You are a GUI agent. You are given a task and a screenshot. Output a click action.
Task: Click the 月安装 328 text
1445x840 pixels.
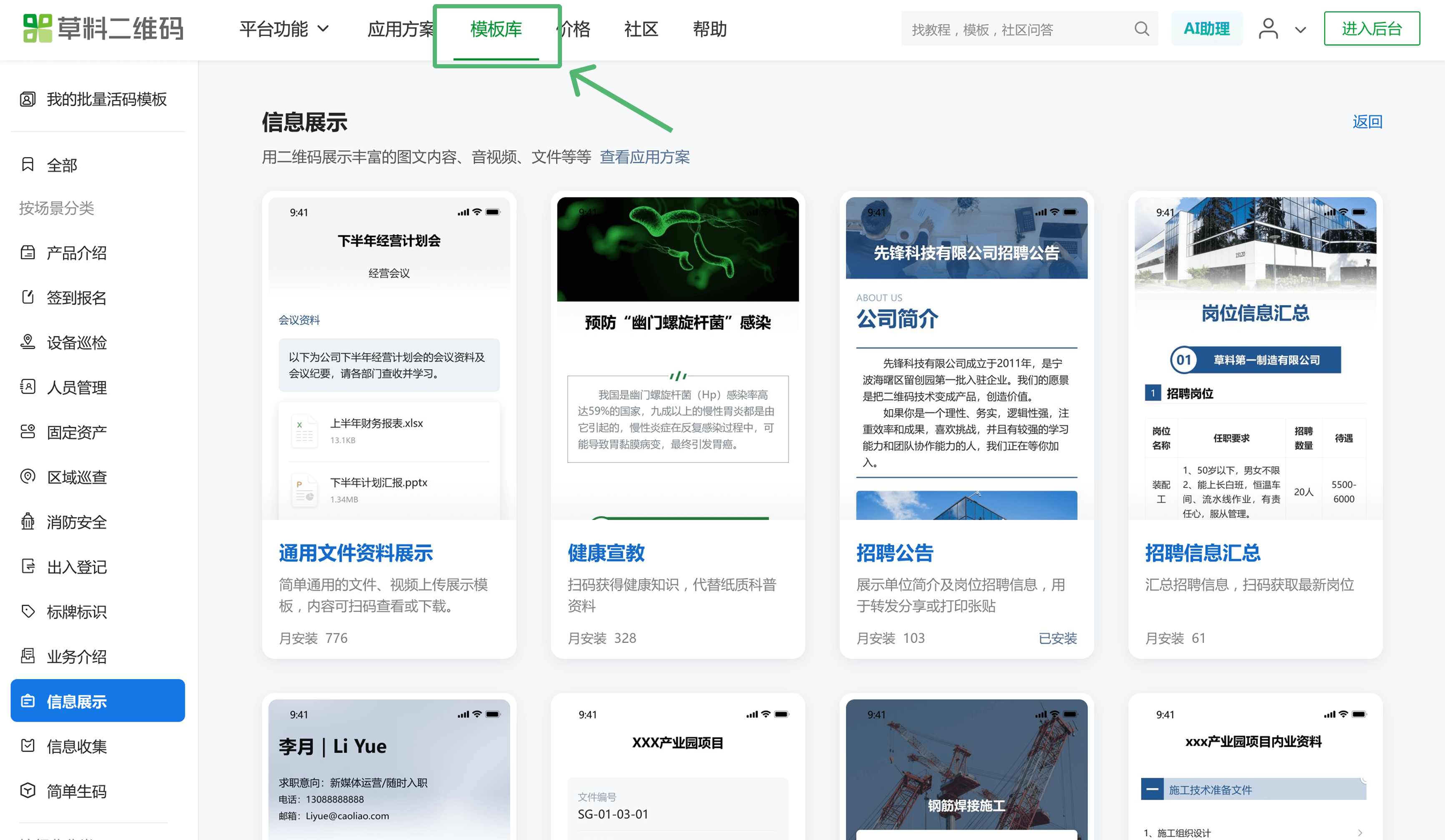(602, 638)
